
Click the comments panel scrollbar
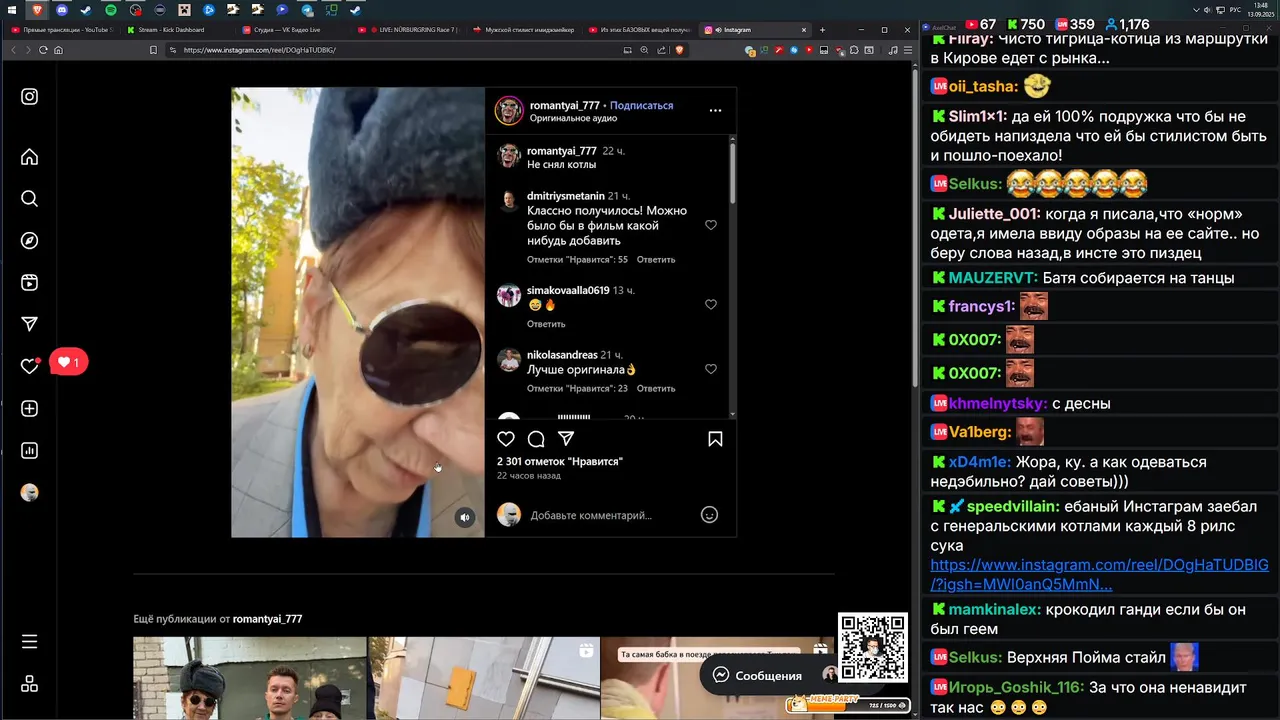click(x=732, y=172)
